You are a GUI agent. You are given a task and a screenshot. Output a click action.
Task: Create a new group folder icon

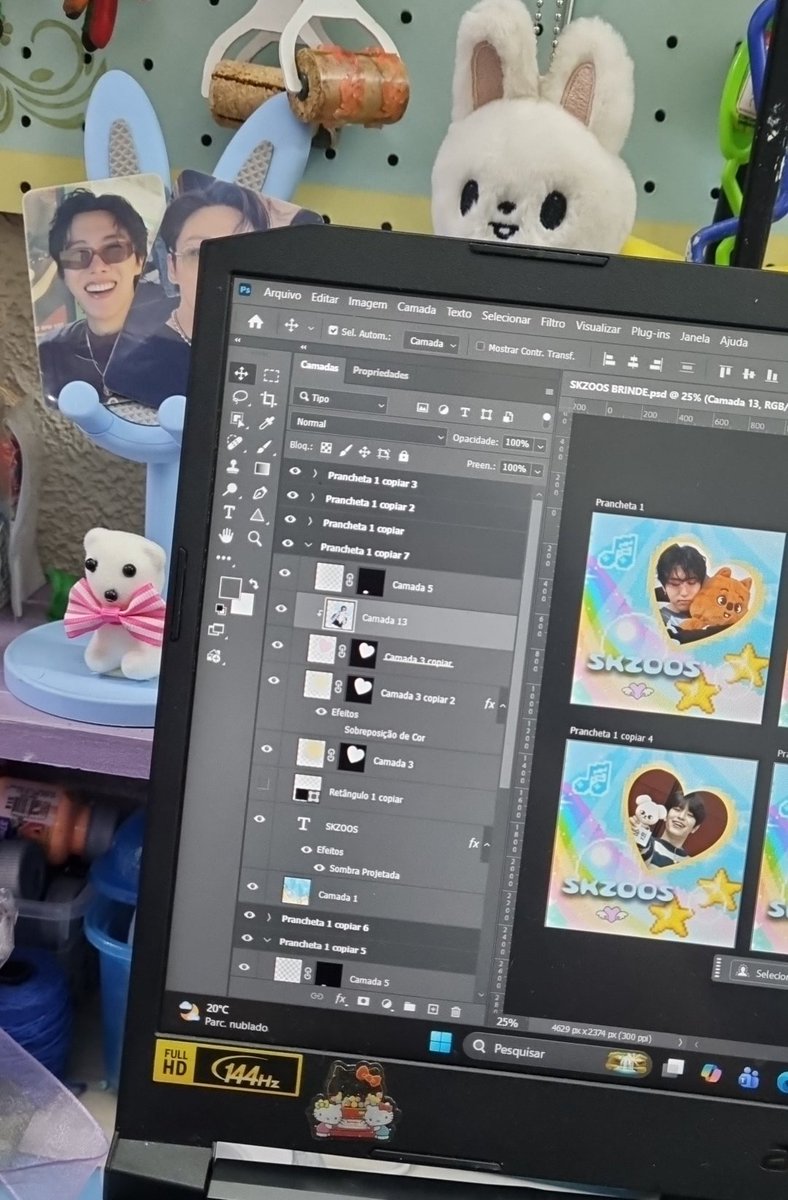click(409, 1006)
